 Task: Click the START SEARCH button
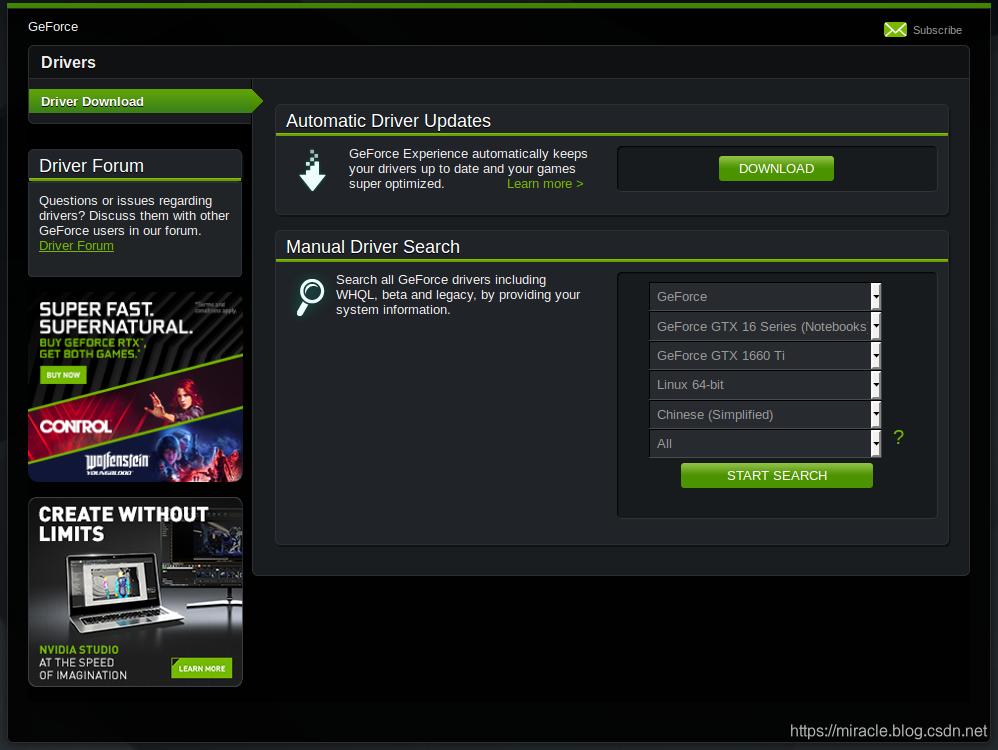(x=777, y=476)
